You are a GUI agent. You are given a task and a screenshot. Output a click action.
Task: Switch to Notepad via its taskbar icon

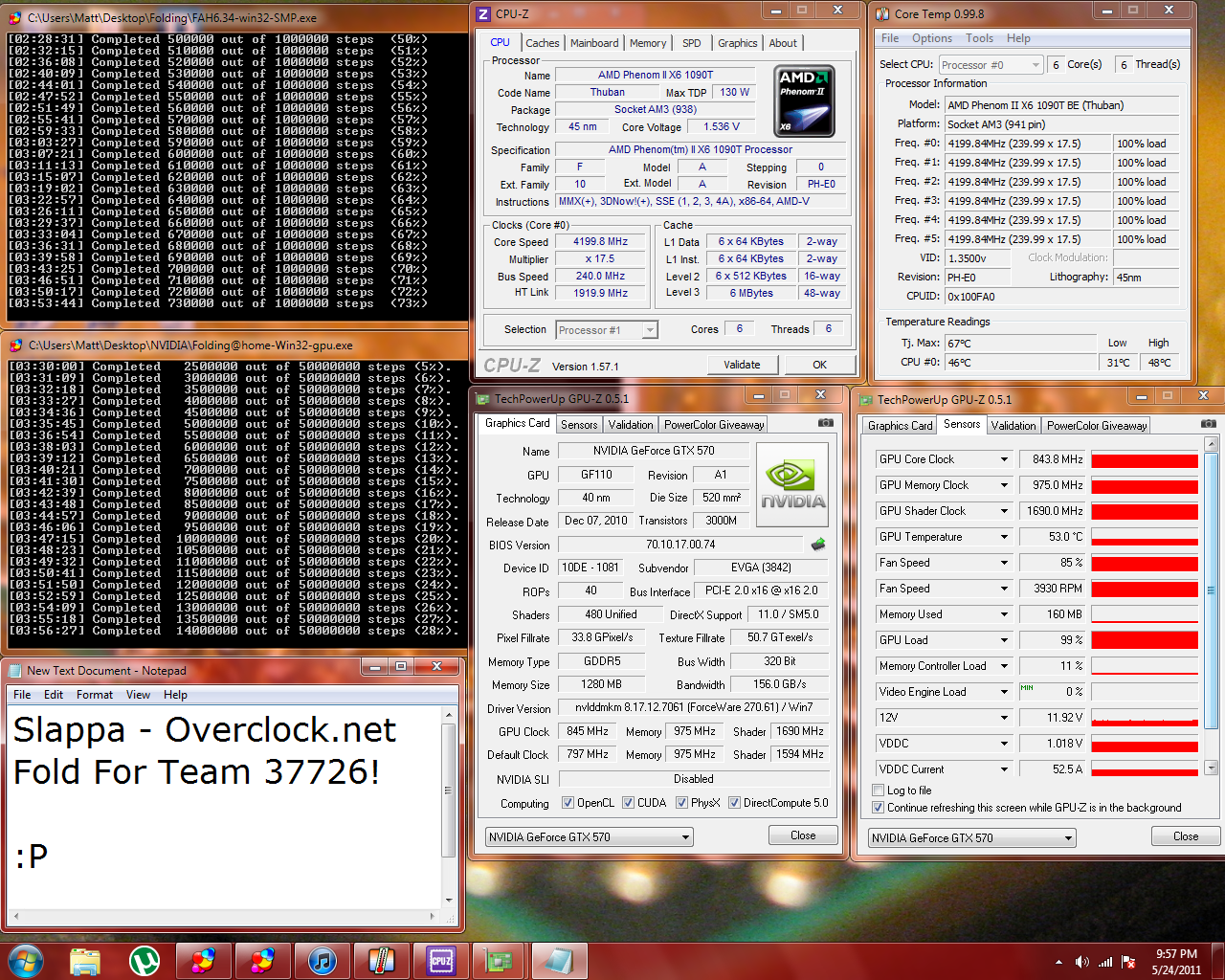(559, 961)
